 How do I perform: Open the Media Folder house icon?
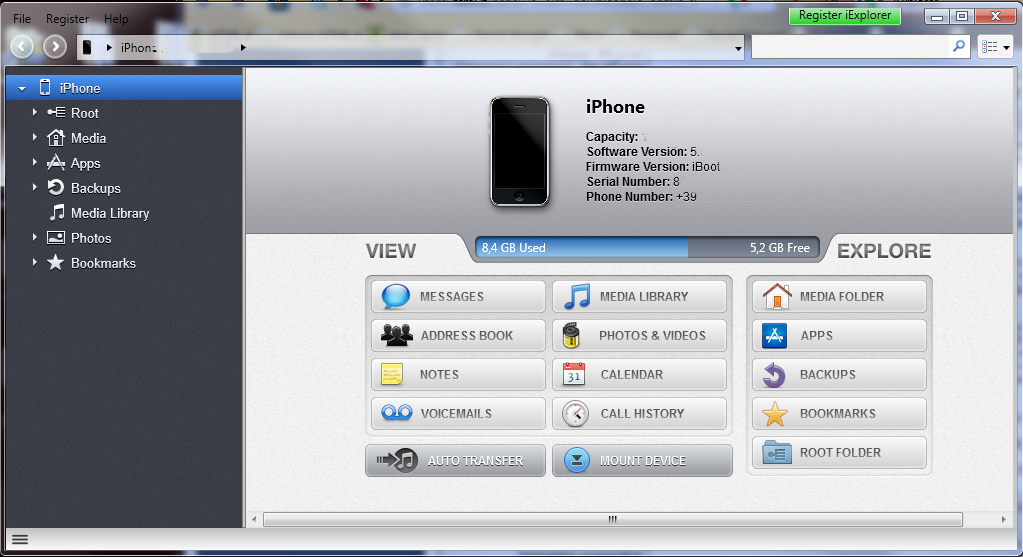tap(776, 297)
